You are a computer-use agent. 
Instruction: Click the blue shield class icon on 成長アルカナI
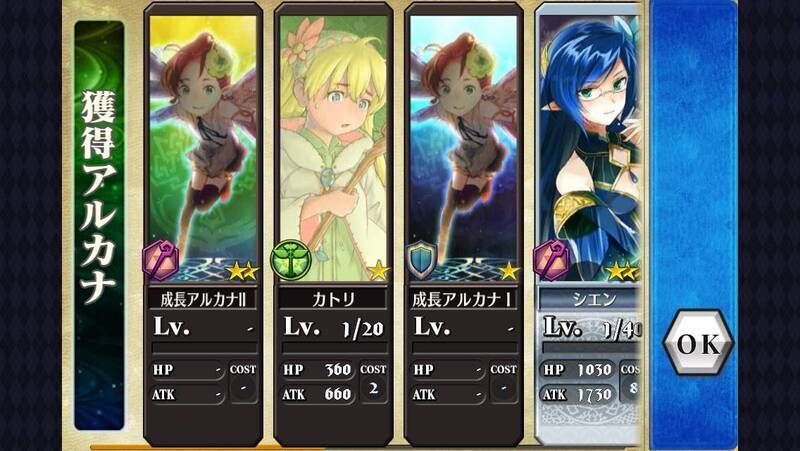point(421,260)
